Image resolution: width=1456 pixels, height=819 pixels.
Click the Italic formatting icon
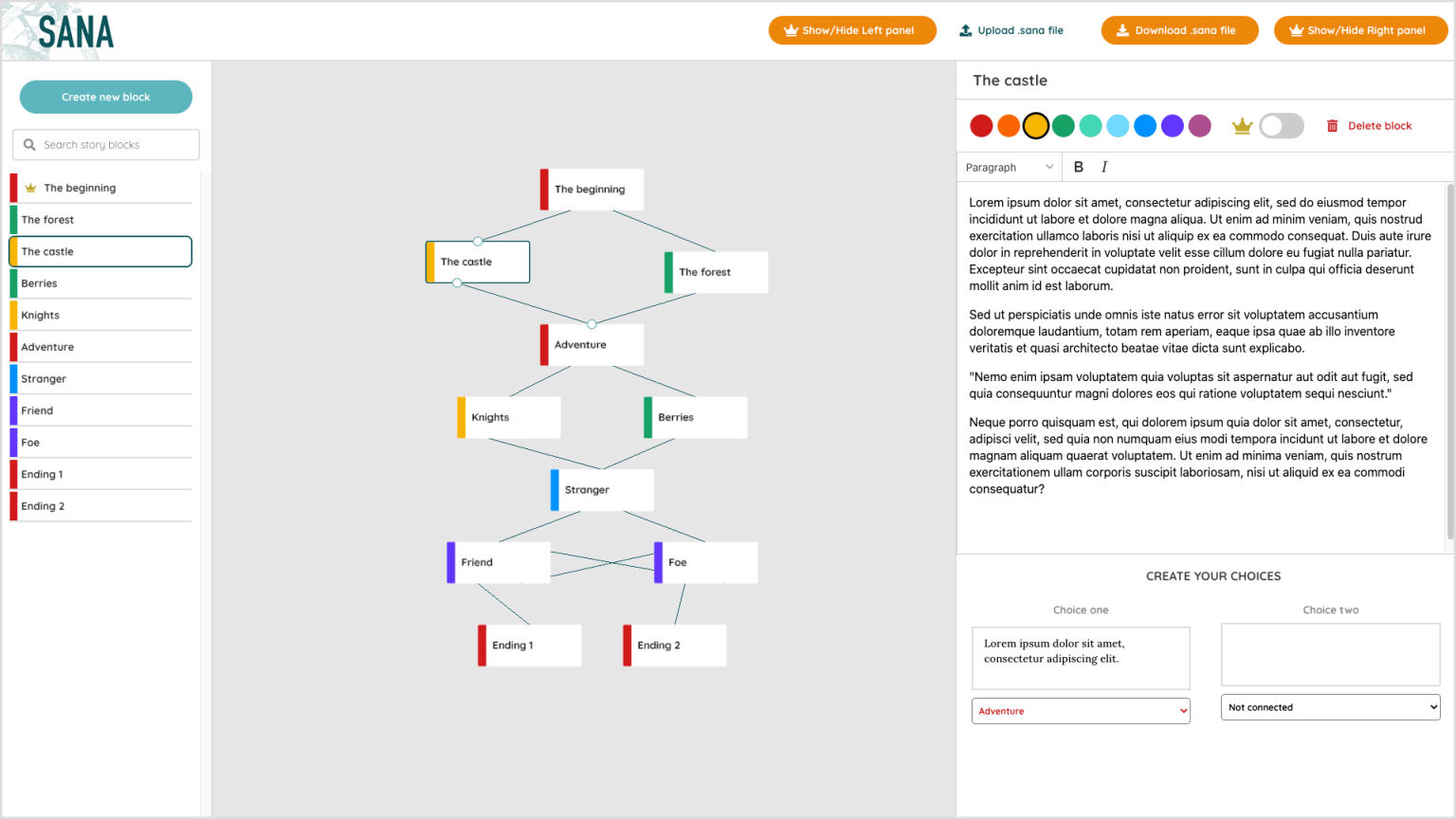click(x=1104, y=167)
